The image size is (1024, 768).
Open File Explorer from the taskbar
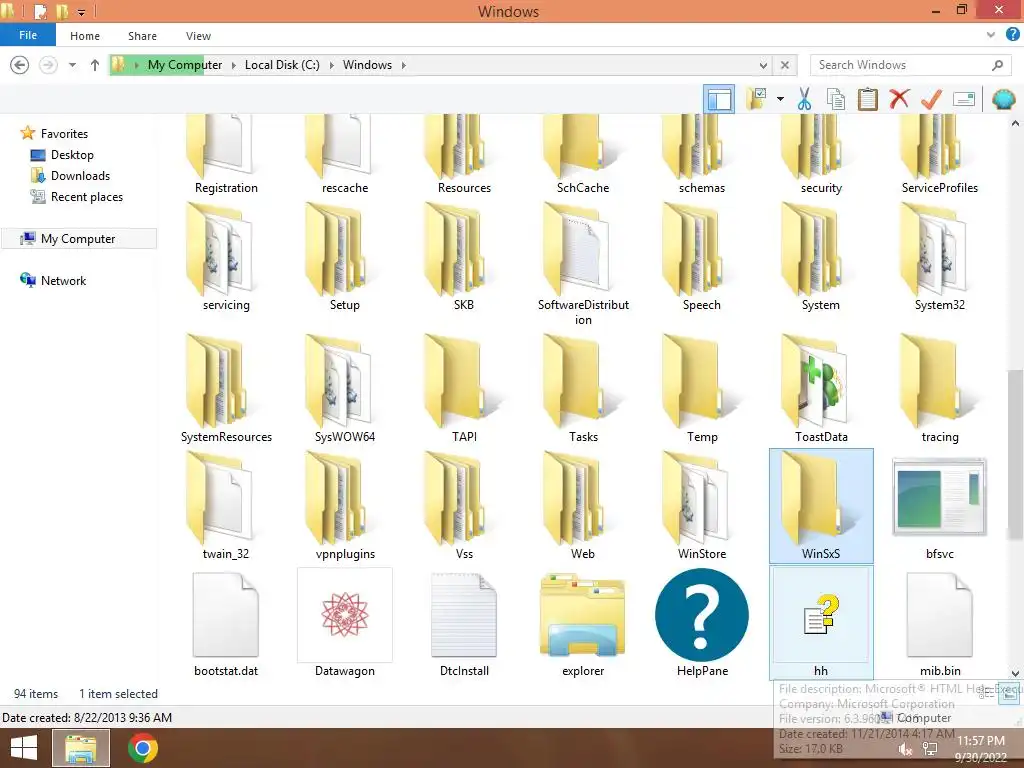click(x=80, y=748)
